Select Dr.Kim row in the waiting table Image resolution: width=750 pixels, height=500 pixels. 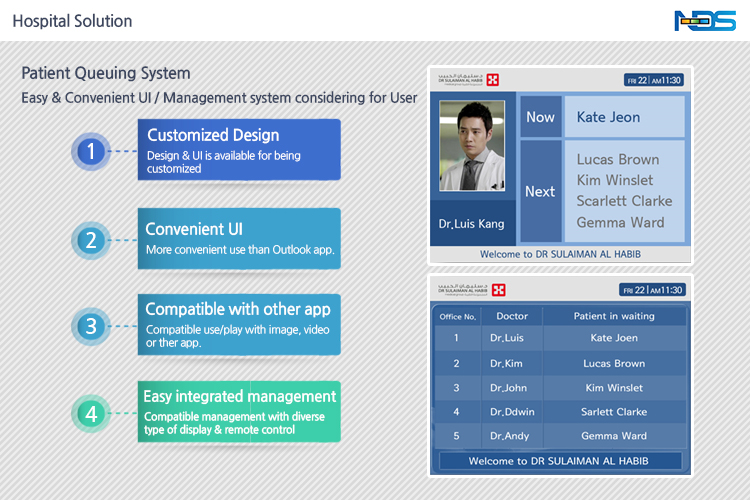[560, 364]
